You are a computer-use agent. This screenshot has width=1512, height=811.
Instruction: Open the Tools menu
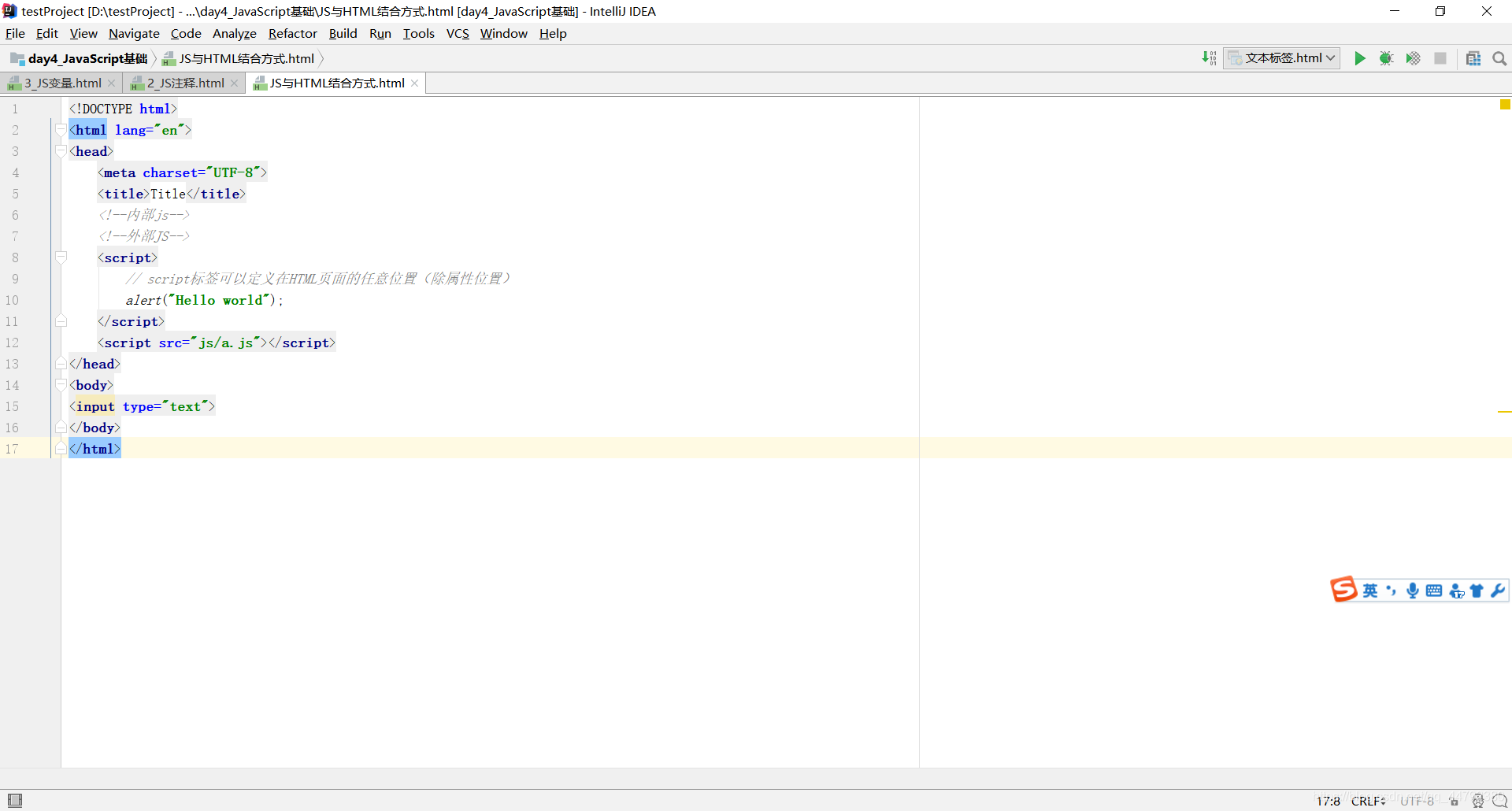[419, 33]
